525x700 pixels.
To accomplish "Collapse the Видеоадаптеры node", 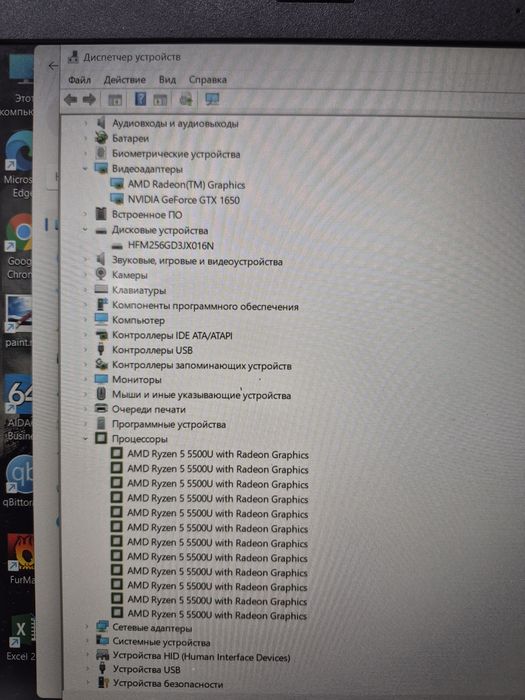I will pyautogui.click(x=85, y=169).
